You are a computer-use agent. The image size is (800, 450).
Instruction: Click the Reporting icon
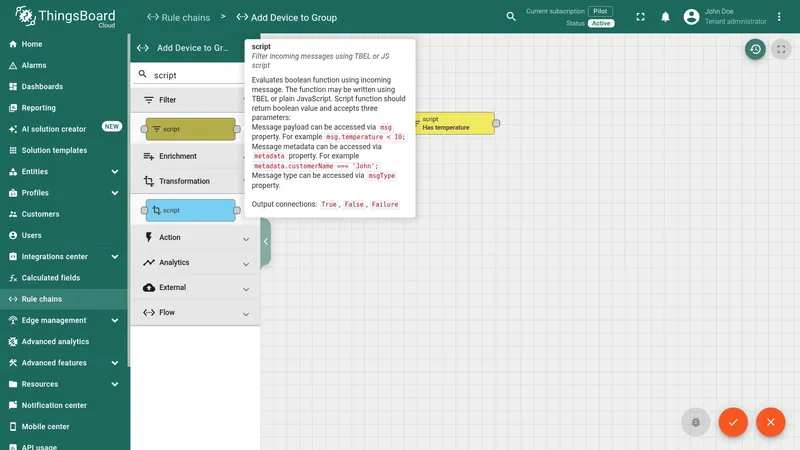[13, 108]
